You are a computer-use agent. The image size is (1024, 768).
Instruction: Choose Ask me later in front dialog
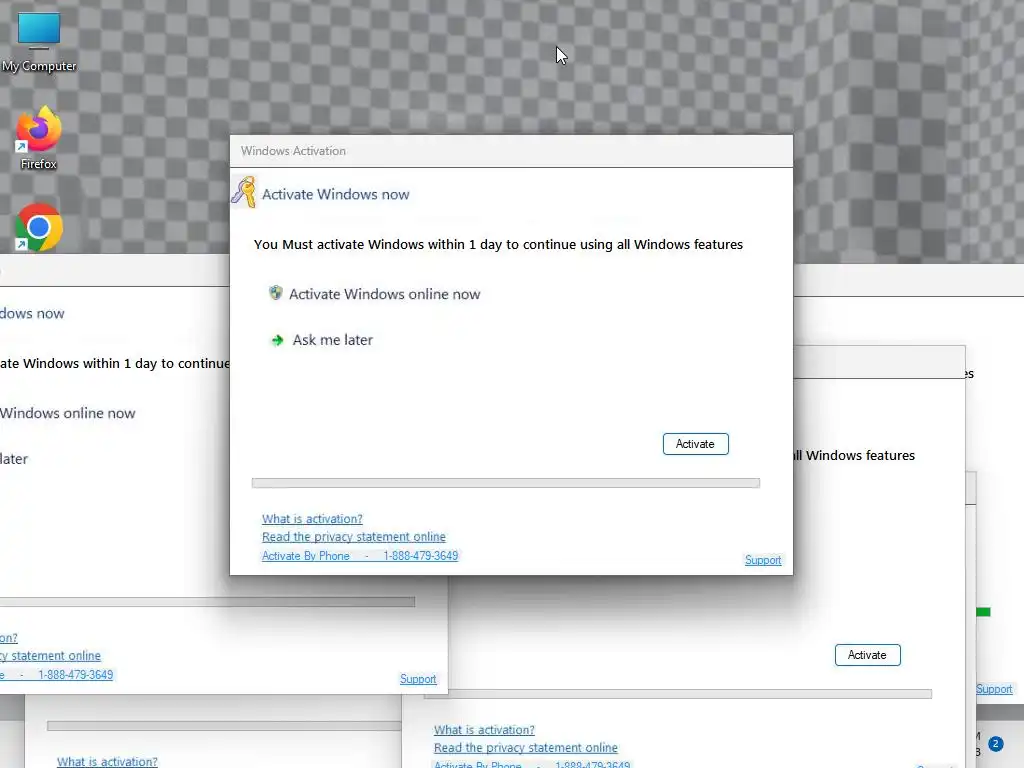[x=332, y=340]
